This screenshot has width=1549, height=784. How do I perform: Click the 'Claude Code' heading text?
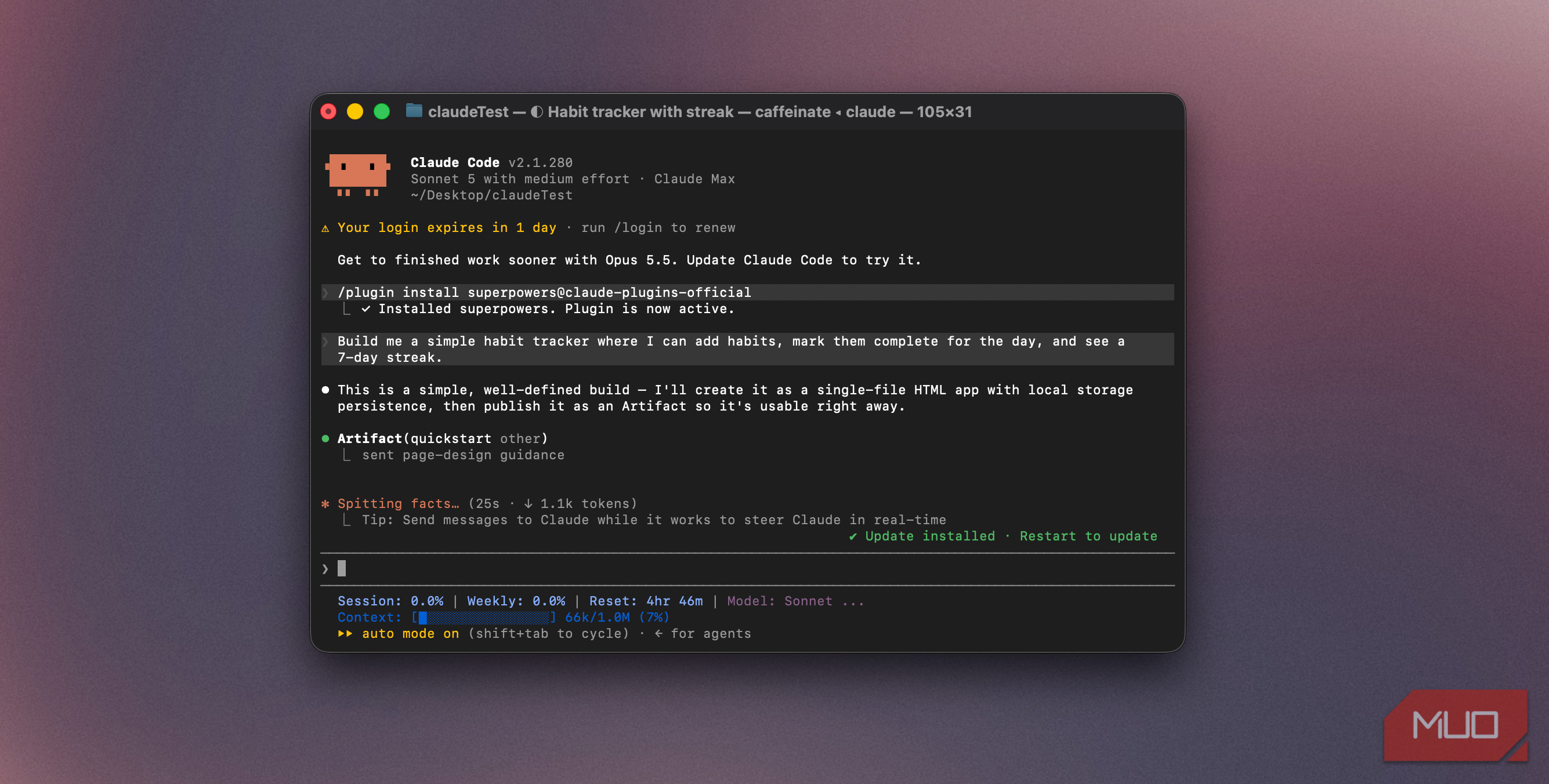[455, 162]
